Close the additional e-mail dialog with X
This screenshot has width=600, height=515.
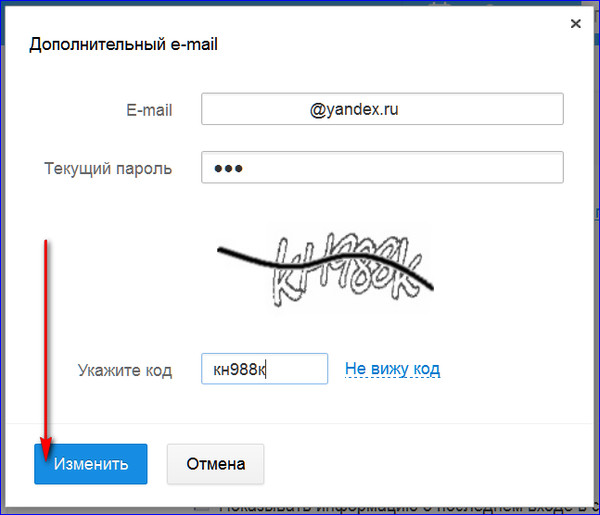(574, 21)
